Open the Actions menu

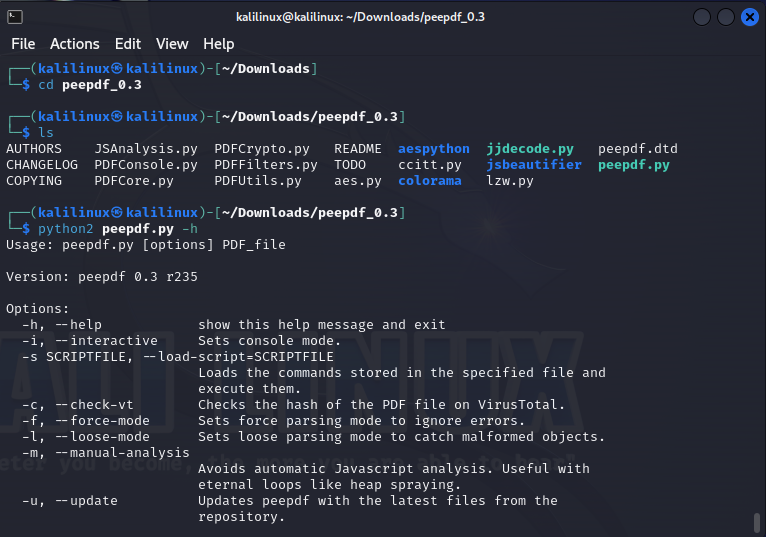[75, 44]
